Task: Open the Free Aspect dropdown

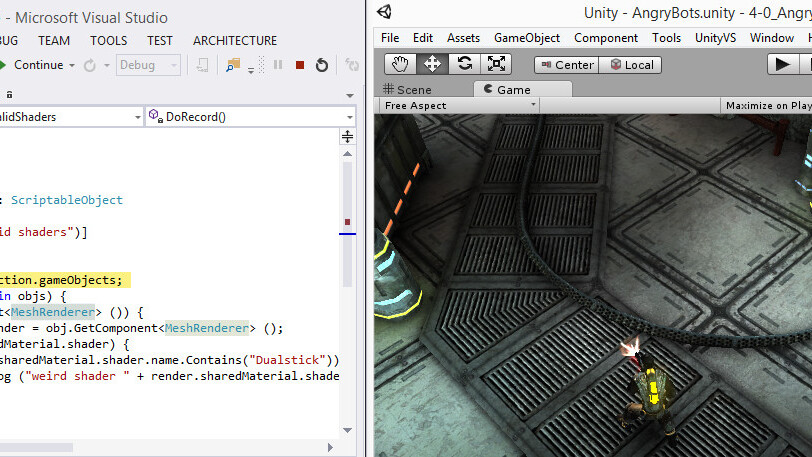Action: (x=459, y=106)
